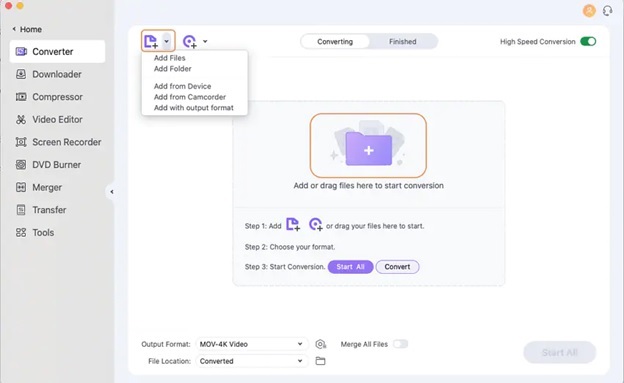Click the Add Files icon in top toolbar

(x=151, y=41)
